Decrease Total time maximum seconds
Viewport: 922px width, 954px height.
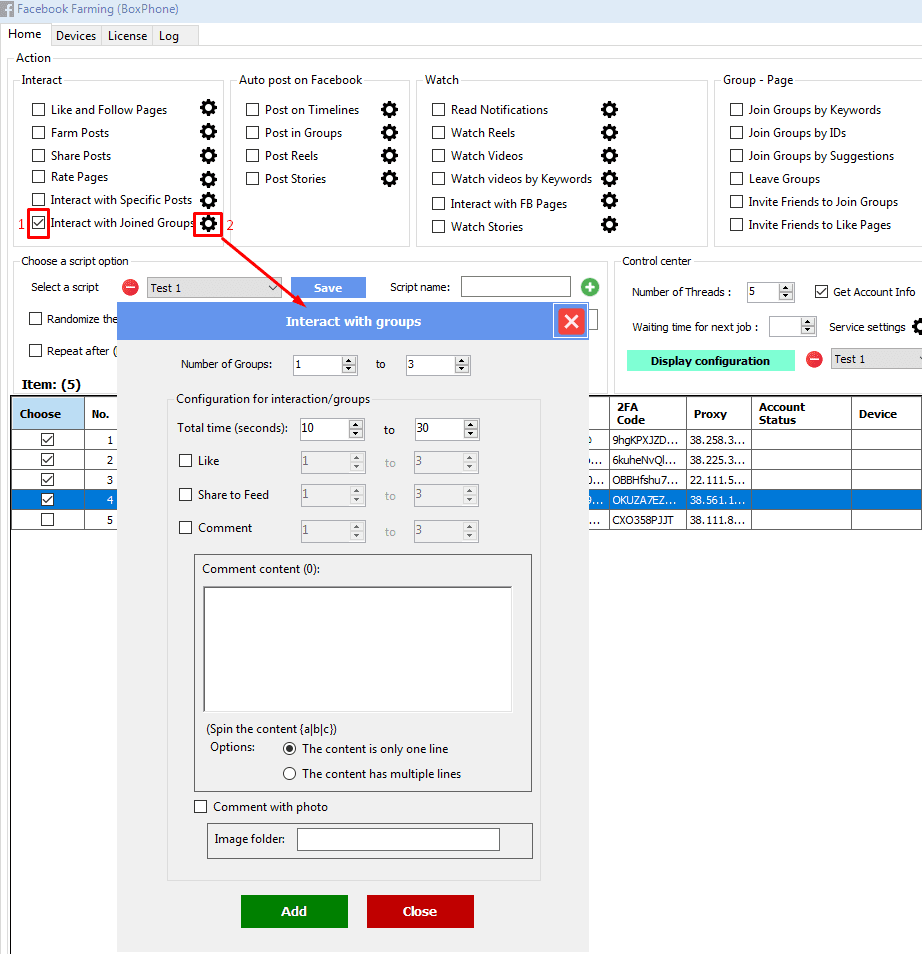pyautogui.click(x=470, y=433)
